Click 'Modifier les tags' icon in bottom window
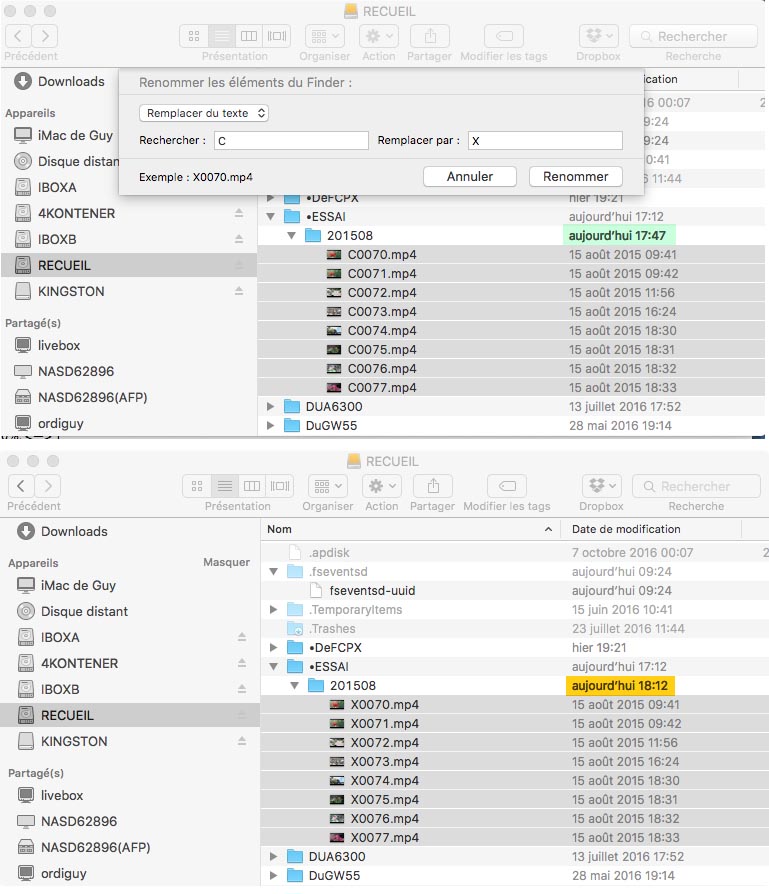Viewport: 769px width, 894px height. pyautogui.click(x=507, y=486)
